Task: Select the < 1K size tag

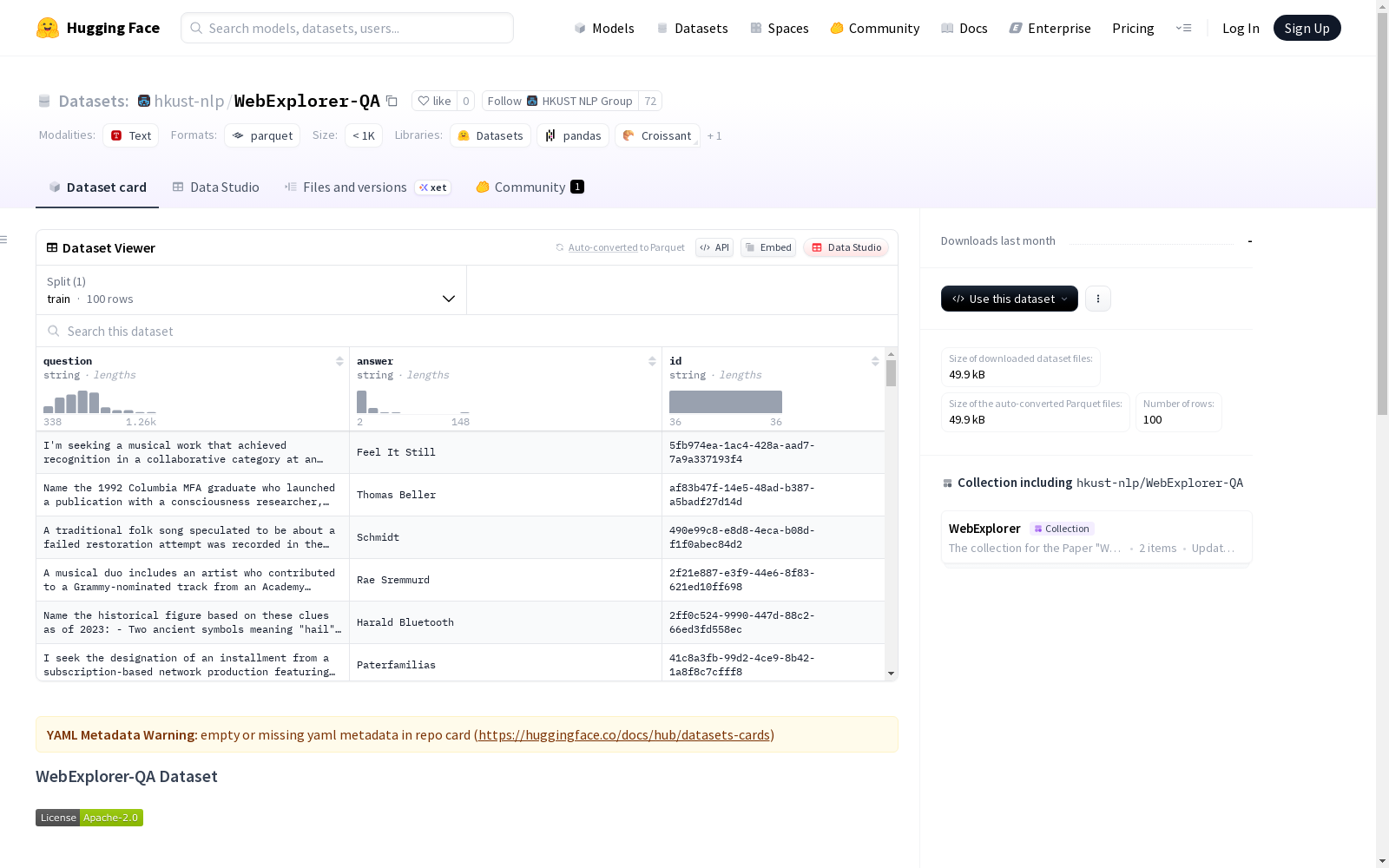Action: tap(364, 135)
